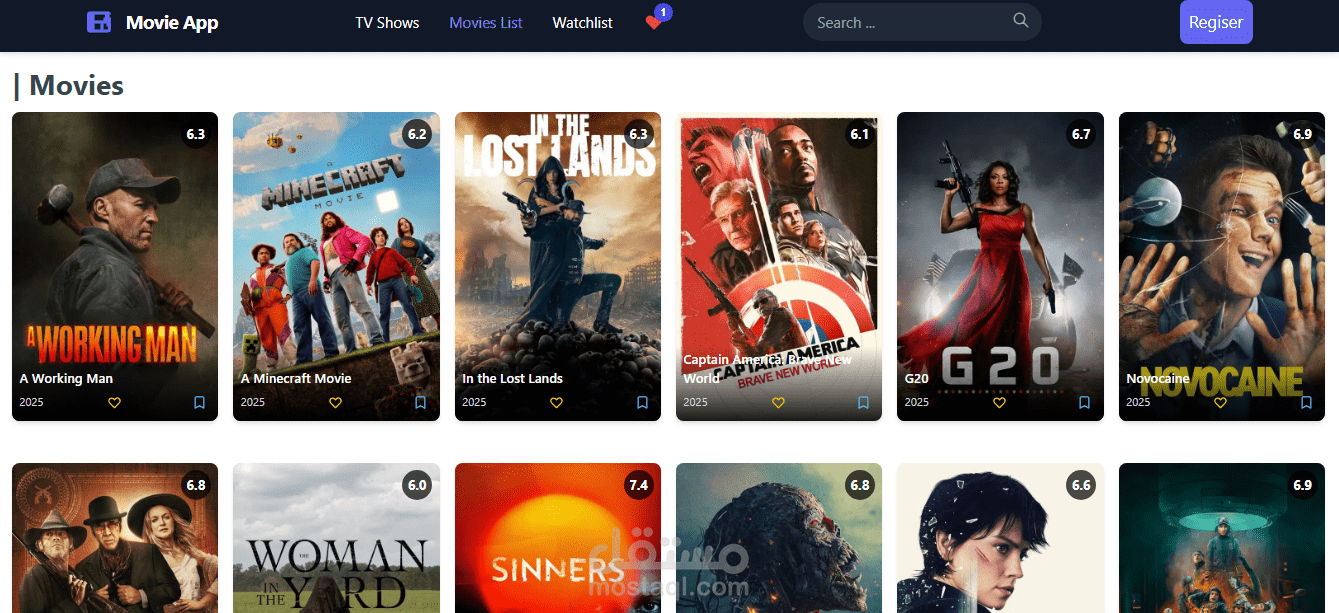Screen dimensions: 1339x613
Task: Favorite Captain America Brave New World
Action: [778, 402]
